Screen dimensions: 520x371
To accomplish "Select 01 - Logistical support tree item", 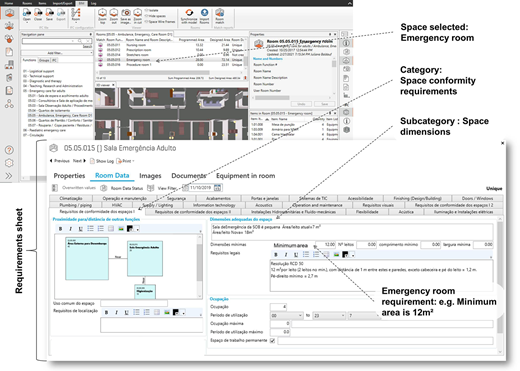I will [38, 71].
